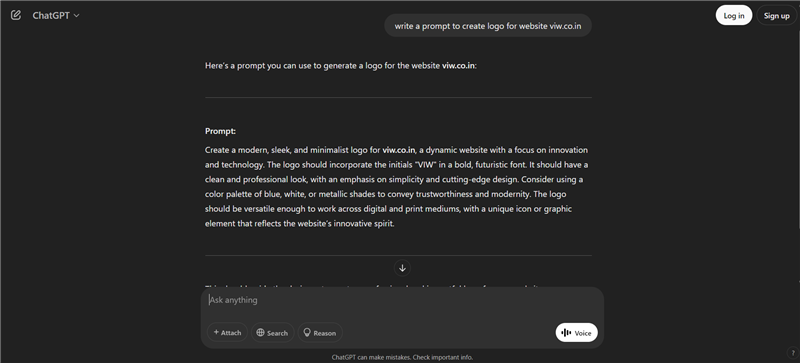
Task: Click the globe icon for Search
Action: [x=260, y=332]
